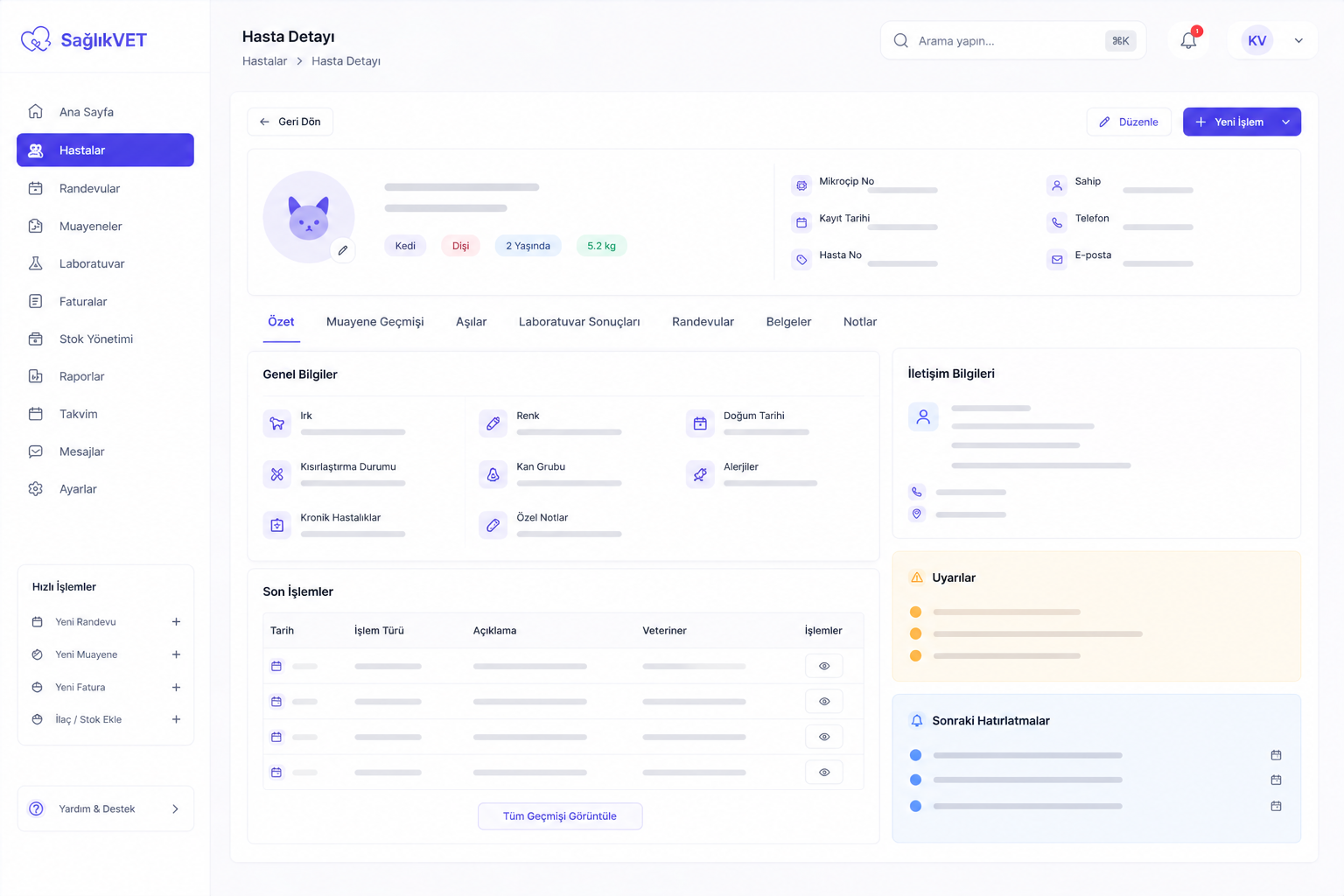1344x896 pixels.
Task: View first row in Son İşlemler table
Action: click(823, 666)
